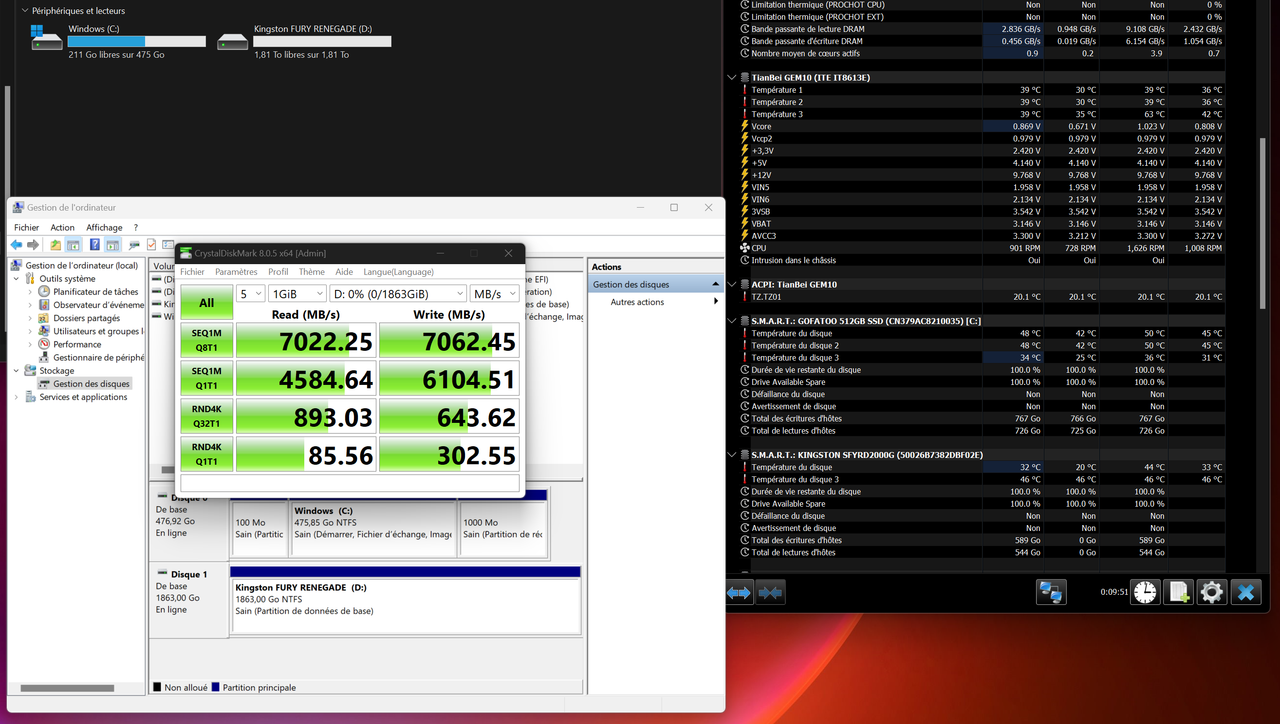Image resolution: width=1280 pixels, height=724 pixels.
Task: Click the Kingston FURY RENEGADE (D:) drive icon
Action: [232, 42]
